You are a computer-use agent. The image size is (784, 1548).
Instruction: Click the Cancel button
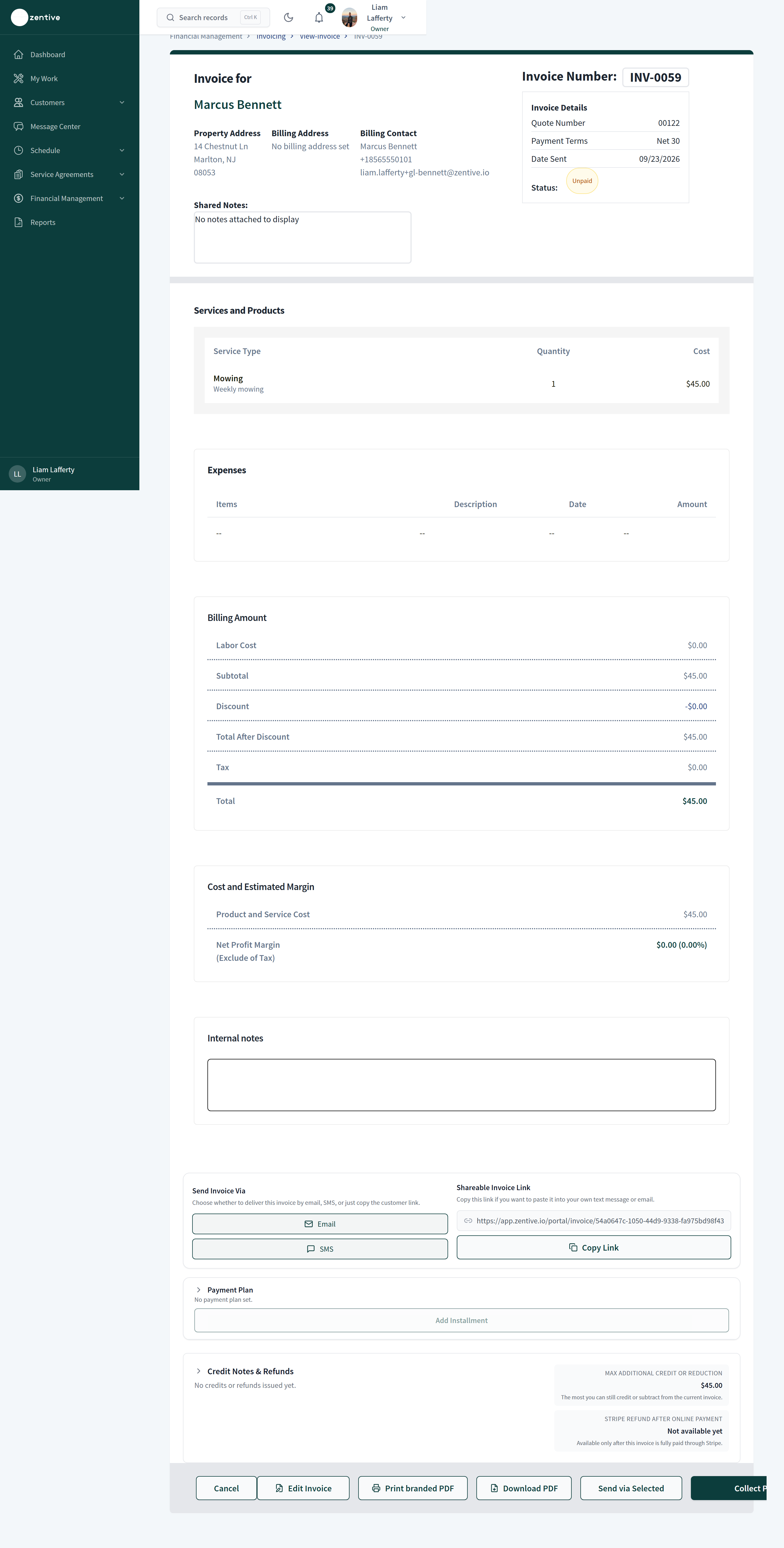click(x=226, y=1487)
